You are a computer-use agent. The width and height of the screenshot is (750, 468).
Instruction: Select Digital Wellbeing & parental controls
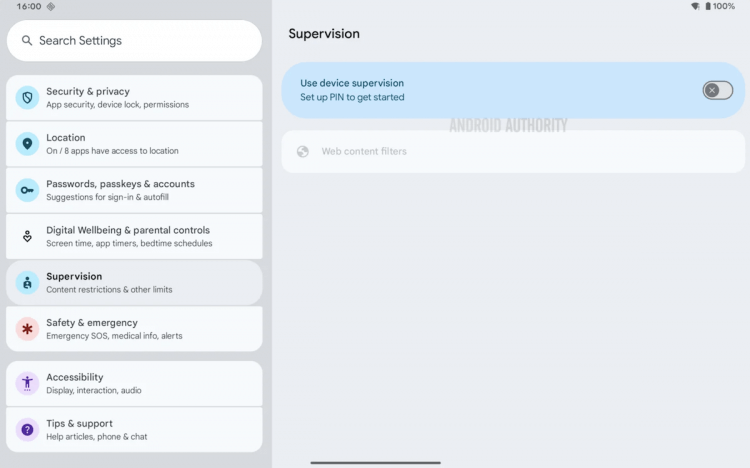coord(134,236)
